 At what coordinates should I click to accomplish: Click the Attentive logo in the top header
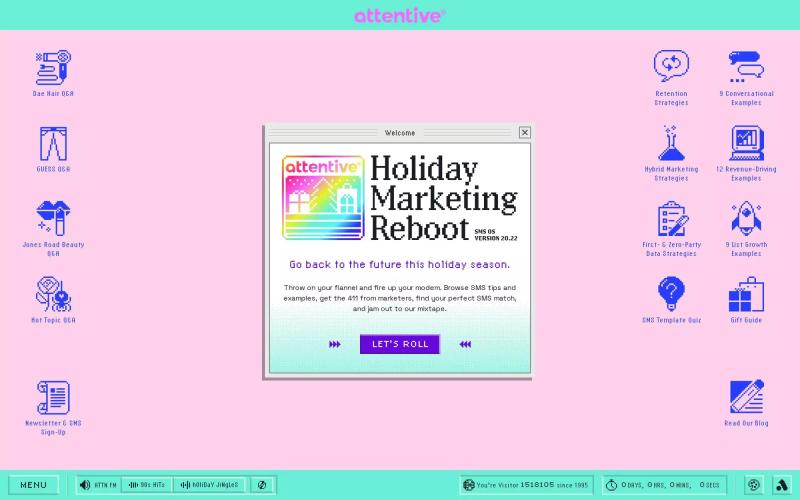coord(400,15)
